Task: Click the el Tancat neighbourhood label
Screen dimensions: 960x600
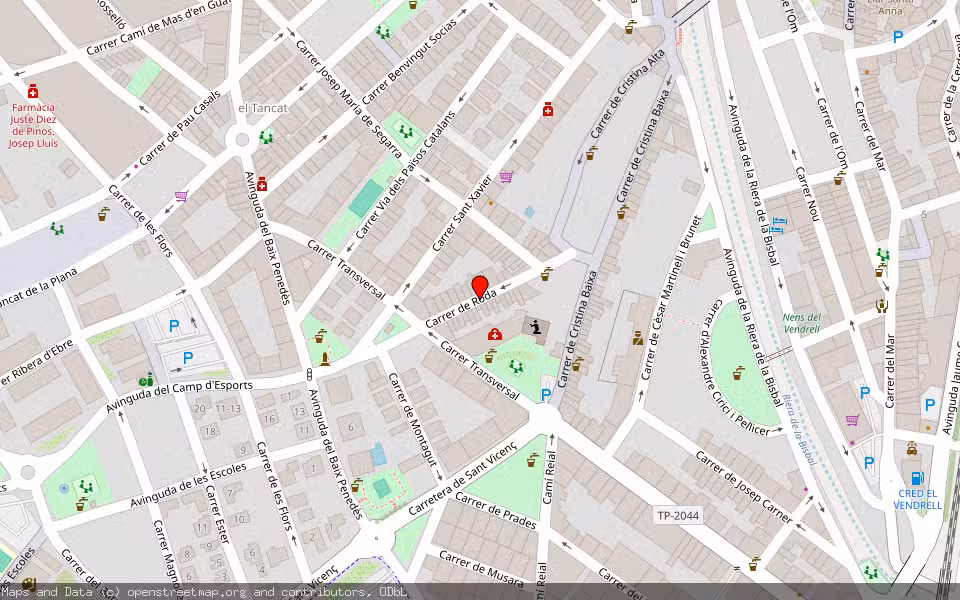Action: click(263, 108)
